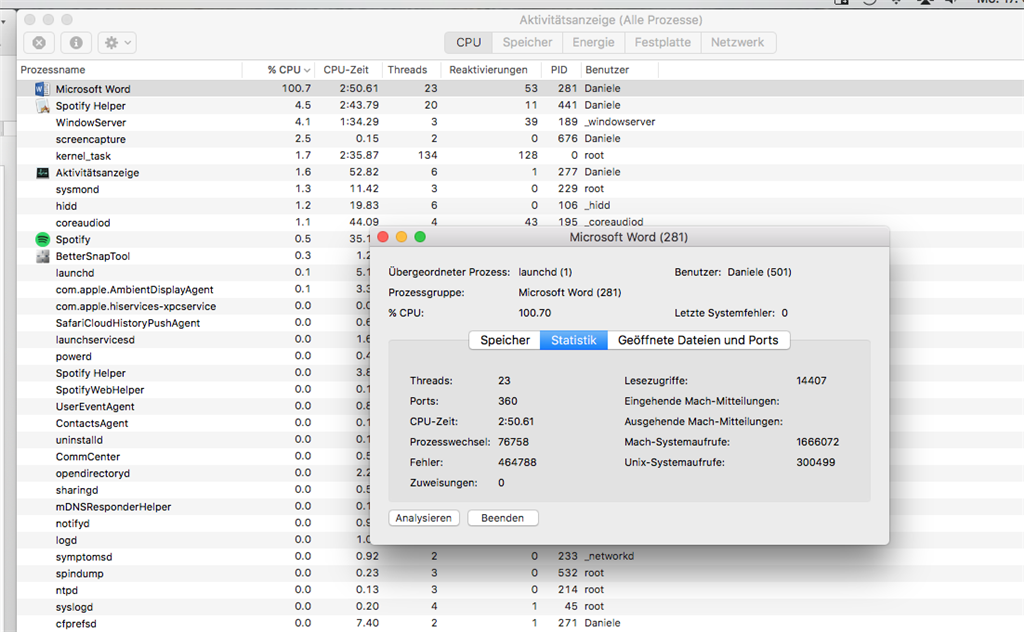Open the Netzwerk tab
The image size is (1024, 632).
tap(737, 42)
